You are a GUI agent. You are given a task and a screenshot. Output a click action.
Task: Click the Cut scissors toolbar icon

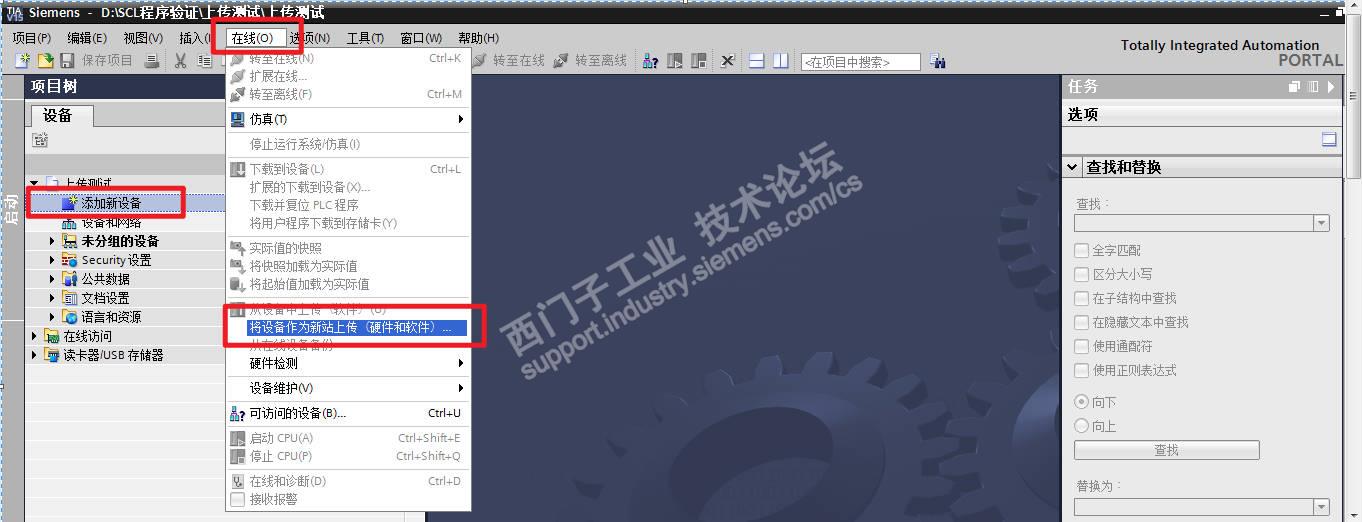pyautogui.click(x=180, y=61)
